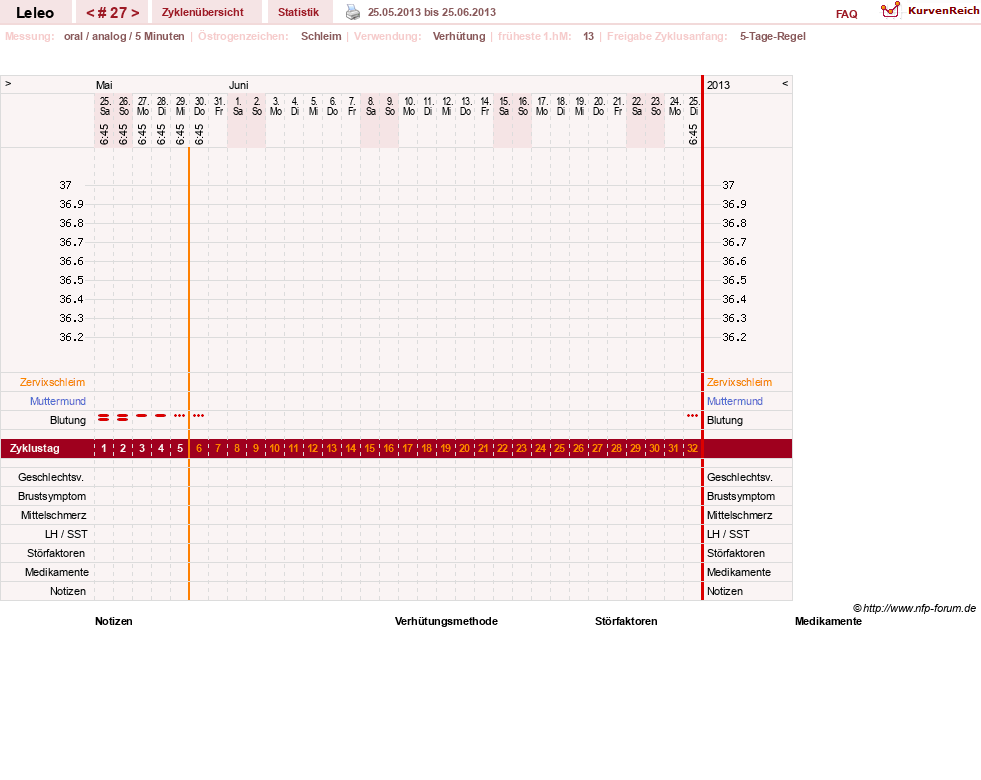Image resolution: width=981 pixels, height=780 pixels.
Task: Click the left Medikamente row label
Action: pos(57,572)
